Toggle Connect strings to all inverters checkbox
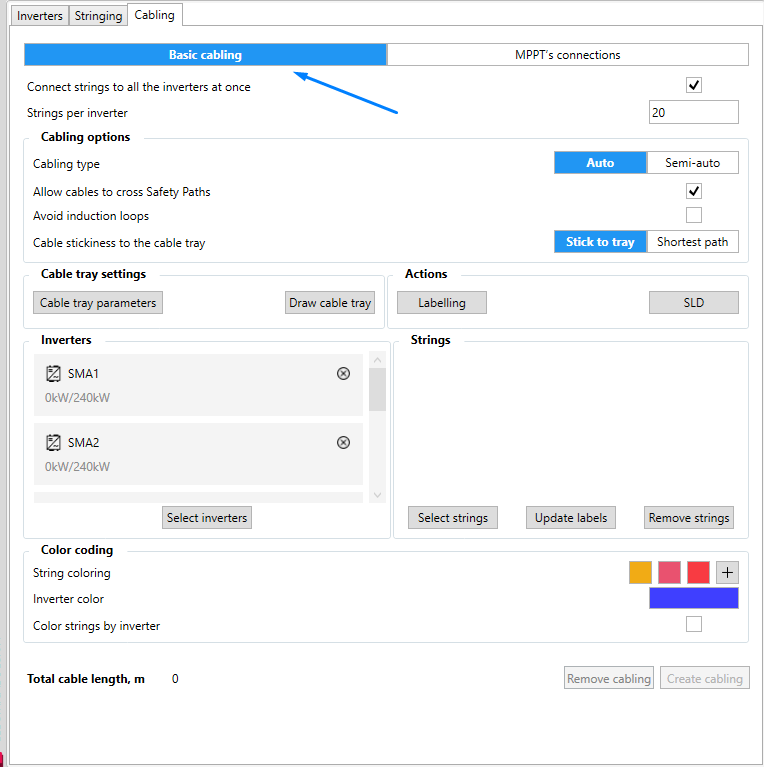764x767 pixels. (694, 85)
